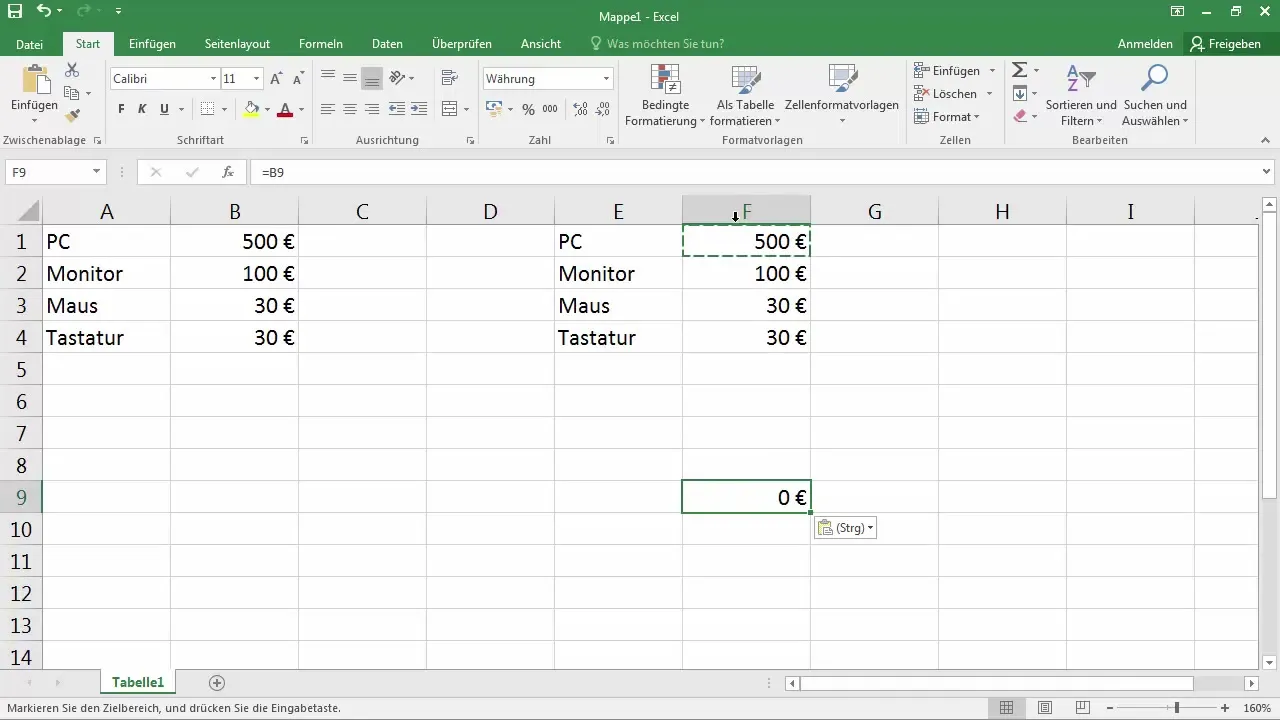Toggle underline U formatting
The image size is (1280, 720).
coord(164,109)
